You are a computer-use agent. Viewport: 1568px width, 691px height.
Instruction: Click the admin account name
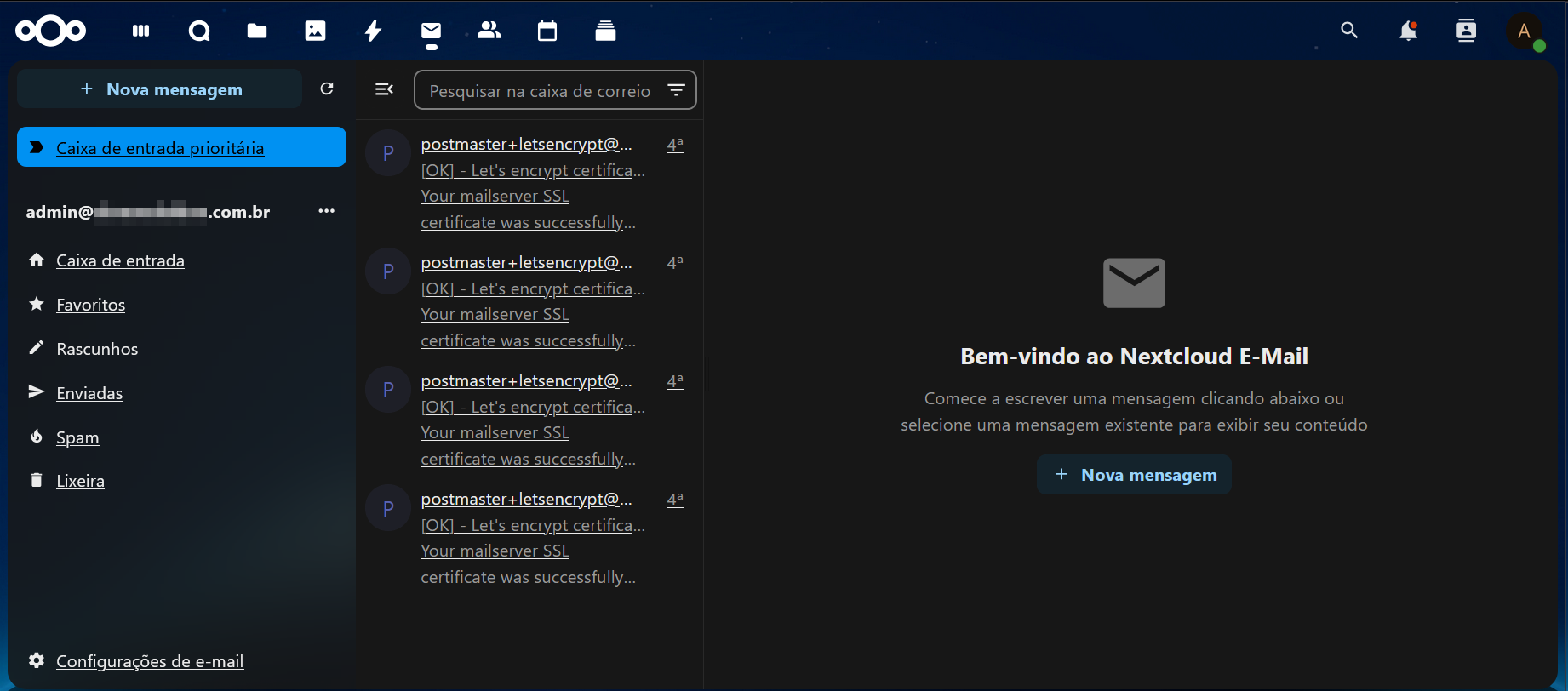tap(148, 212)
